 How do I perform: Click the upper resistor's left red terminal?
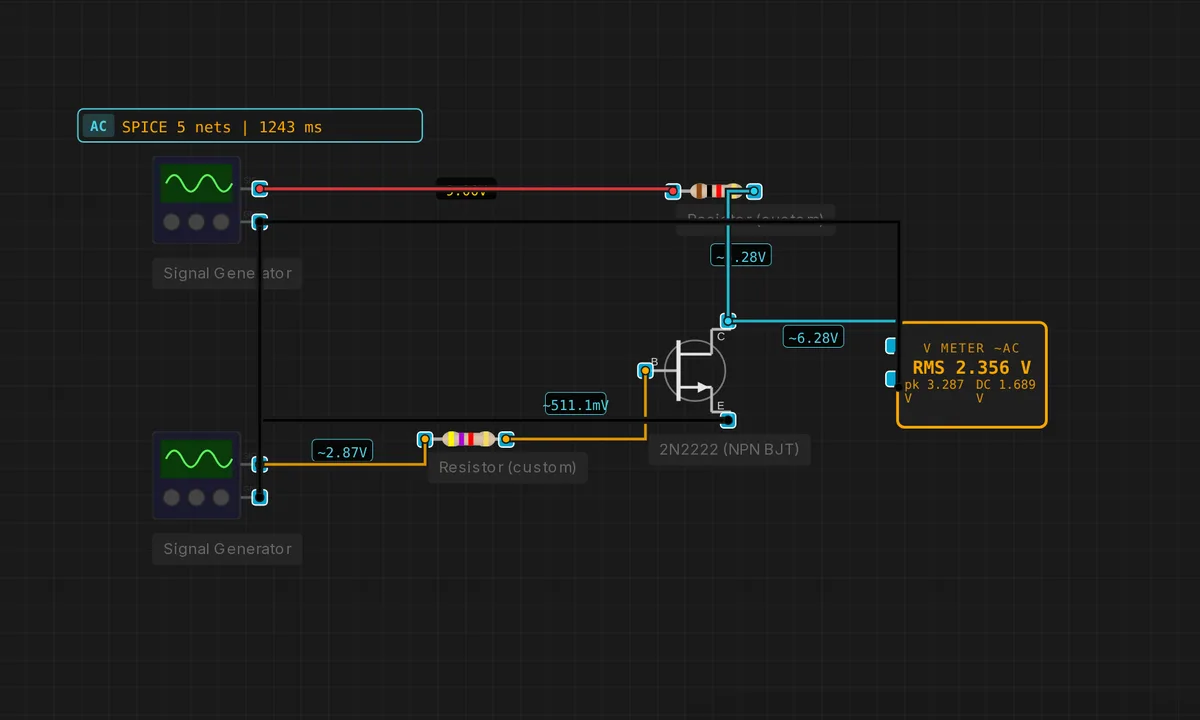(x=673, y=191)
